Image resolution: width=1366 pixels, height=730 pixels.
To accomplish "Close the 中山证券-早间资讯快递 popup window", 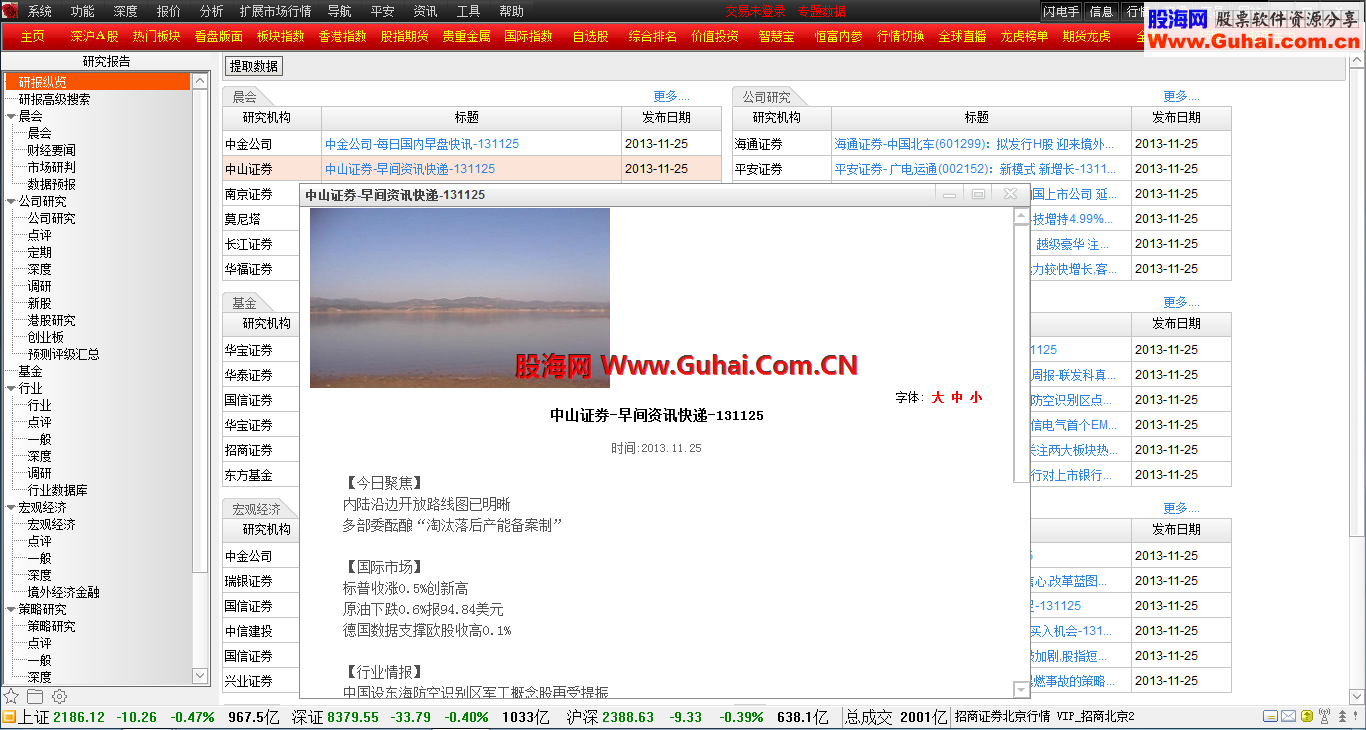I will [1011, 194].
